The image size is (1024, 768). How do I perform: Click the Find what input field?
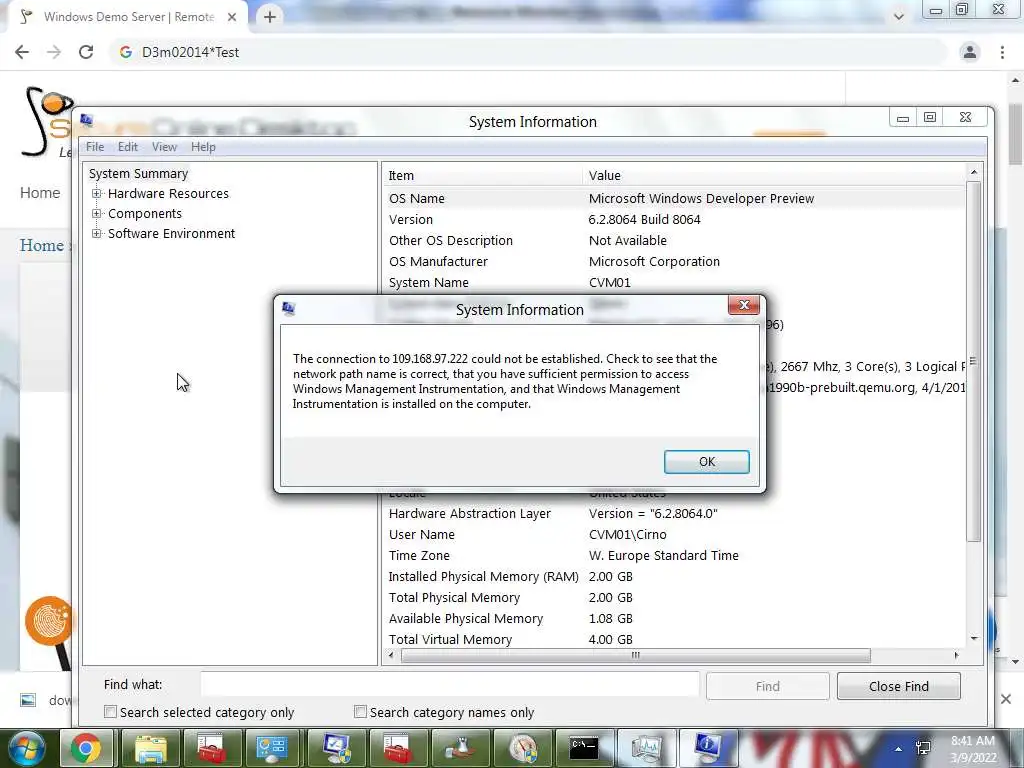[x=450, y=685]
